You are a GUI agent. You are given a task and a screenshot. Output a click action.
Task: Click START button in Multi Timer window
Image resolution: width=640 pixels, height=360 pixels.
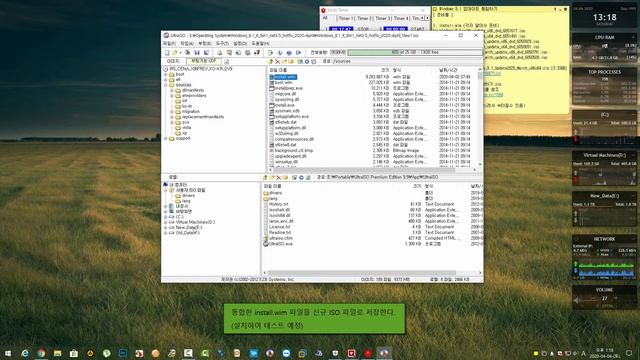pos(417,29)
